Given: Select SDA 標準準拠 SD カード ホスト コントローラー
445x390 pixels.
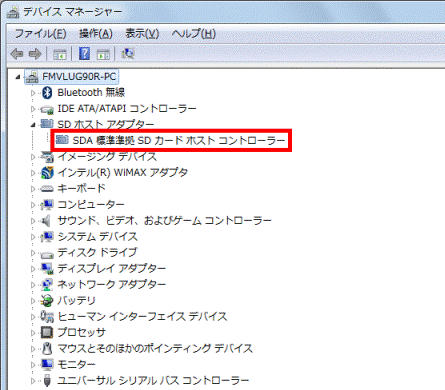Looking at the screenshot, I should click(179, 140).
